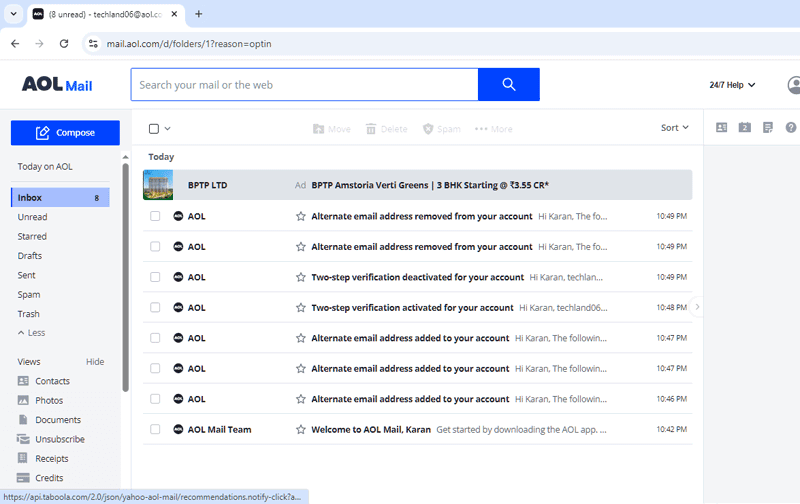800x504 pixels.
Task: Click the BPTP LTD ad thumbnail image
Action: 158,185
